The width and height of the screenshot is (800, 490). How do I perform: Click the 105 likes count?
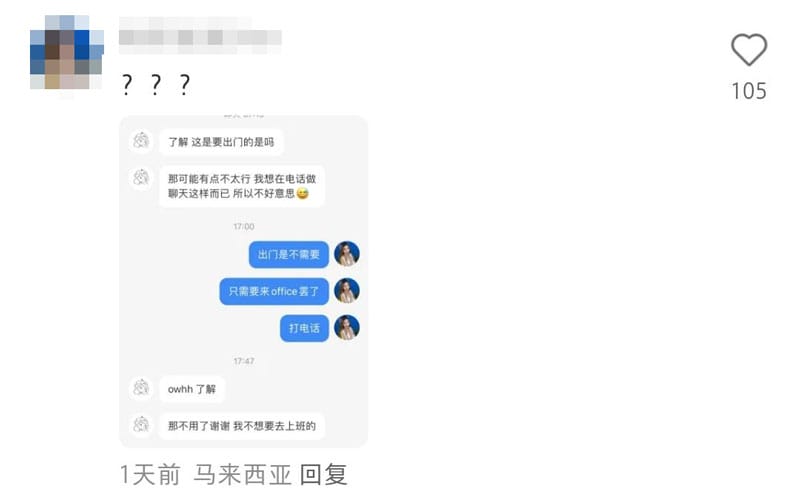(x=749, y=91)
